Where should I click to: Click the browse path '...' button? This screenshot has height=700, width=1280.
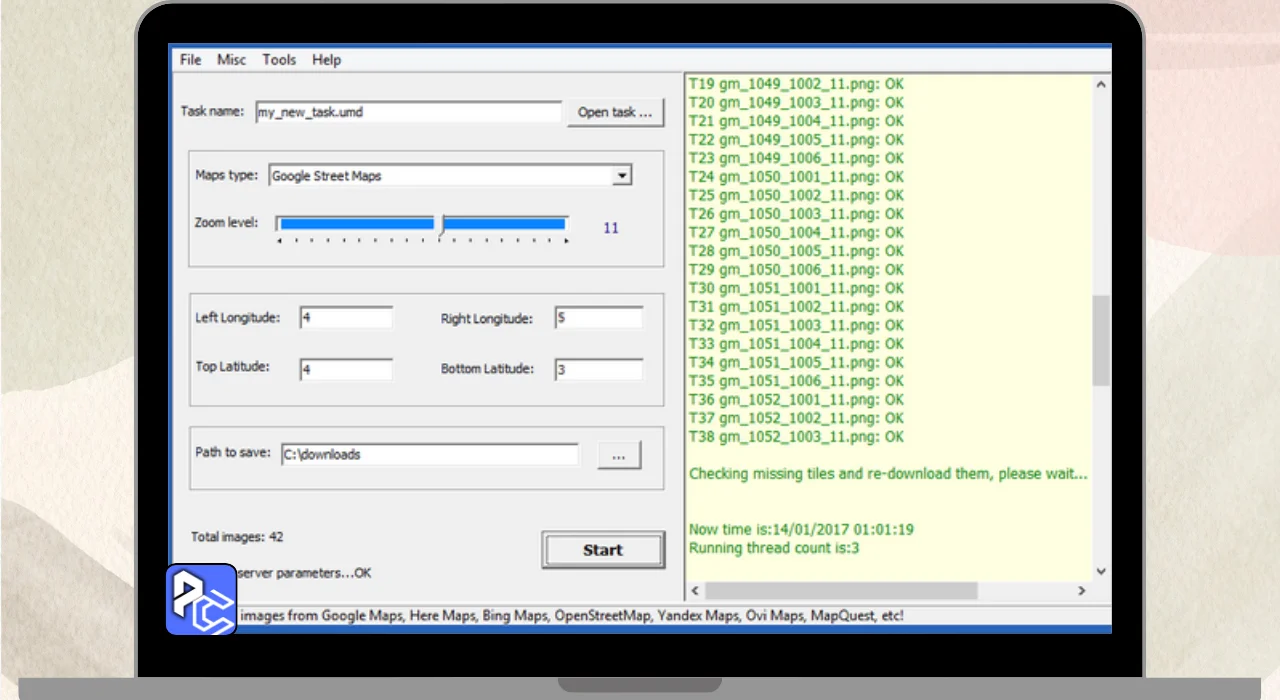tap(619, 455)
